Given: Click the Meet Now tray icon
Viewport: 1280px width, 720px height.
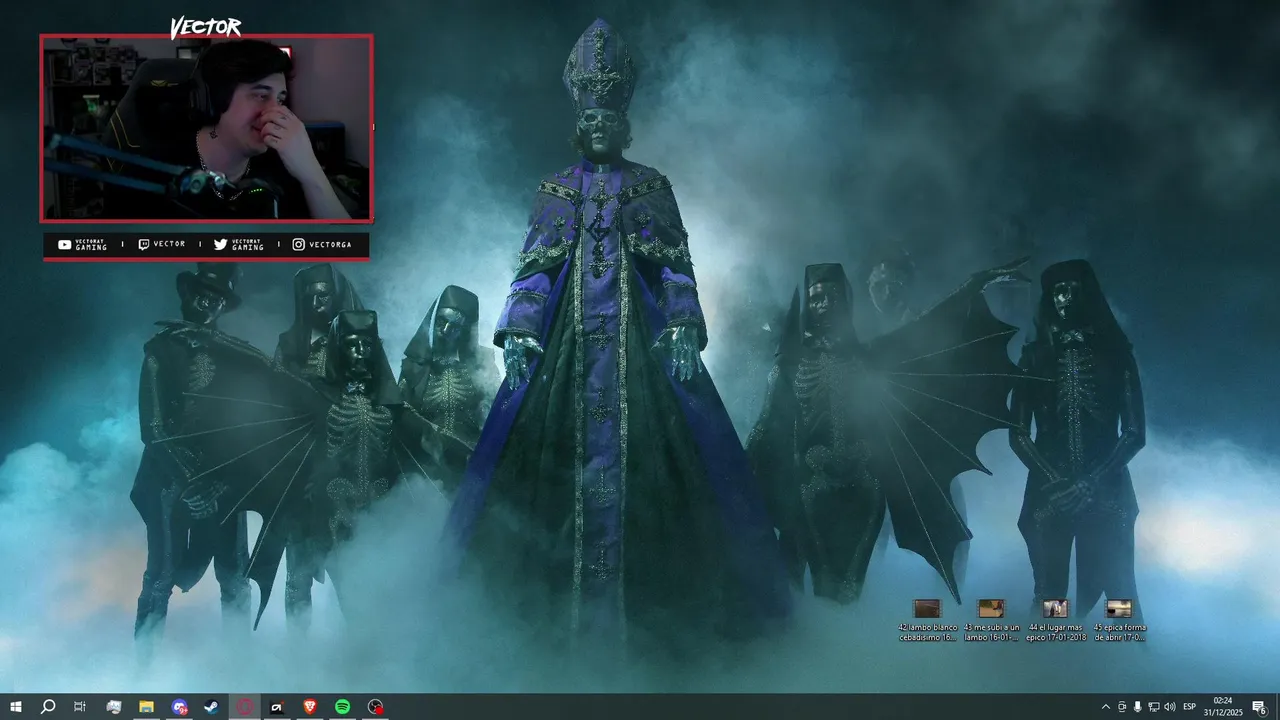Looking at the screenshot, I should (x=1122, y=707).
